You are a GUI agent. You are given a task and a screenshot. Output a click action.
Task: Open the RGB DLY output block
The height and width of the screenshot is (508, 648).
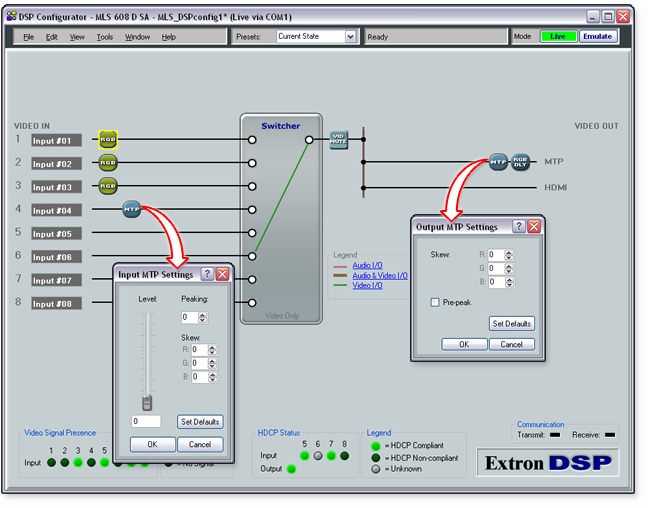point(520,162)
